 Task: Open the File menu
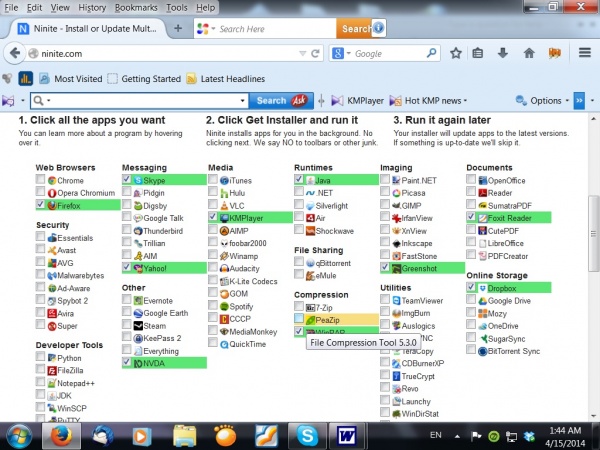[11, 7]
